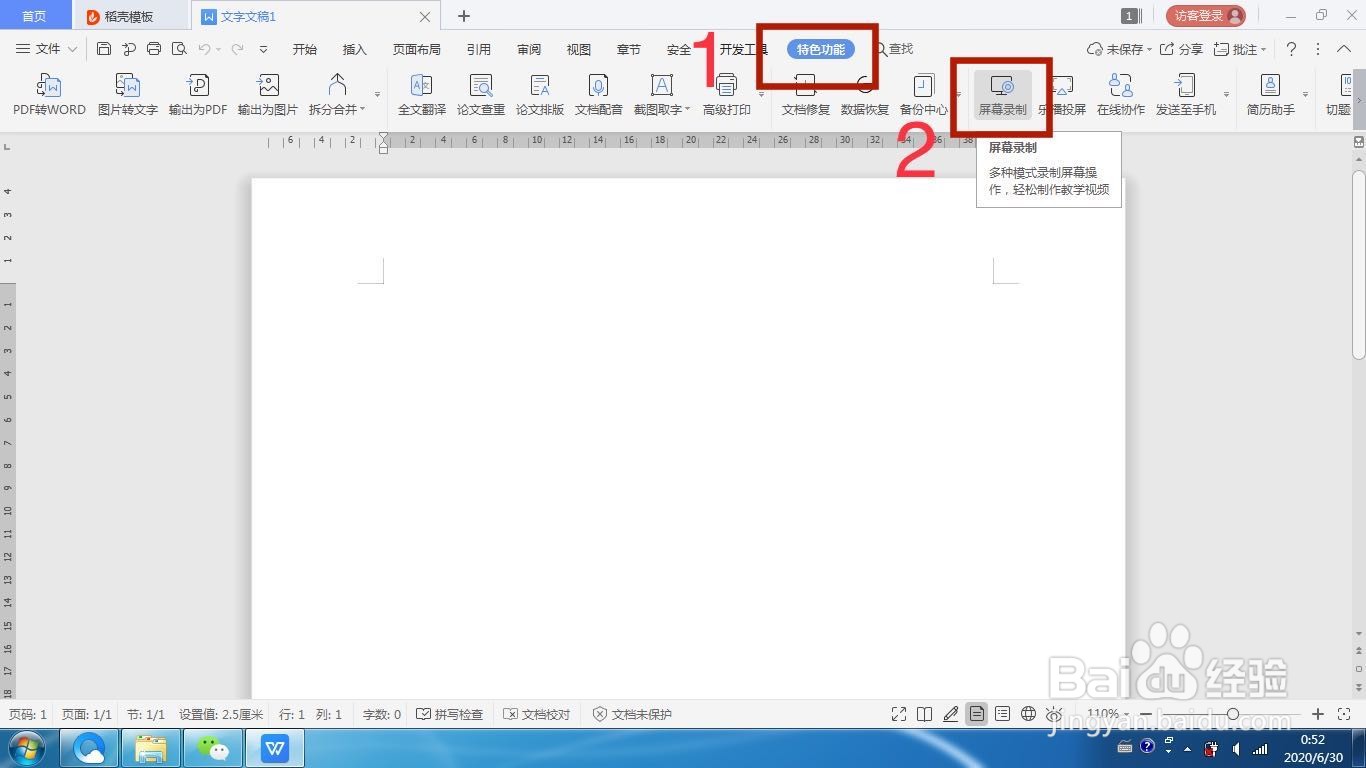Viewport: 1366px width, 768px height.
Task: Open the help question mark button
Action: pyautogui.click(x=1292, y=49)
